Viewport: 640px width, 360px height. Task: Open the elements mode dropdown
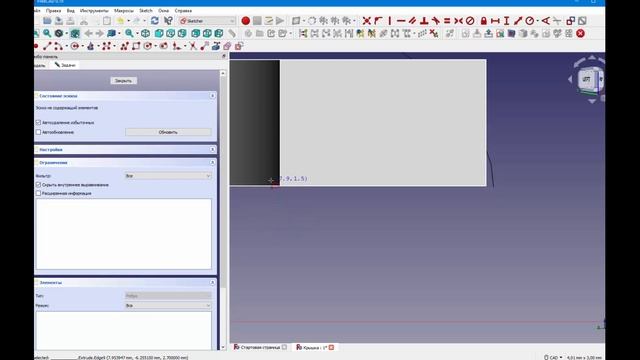tap(168, 306)
